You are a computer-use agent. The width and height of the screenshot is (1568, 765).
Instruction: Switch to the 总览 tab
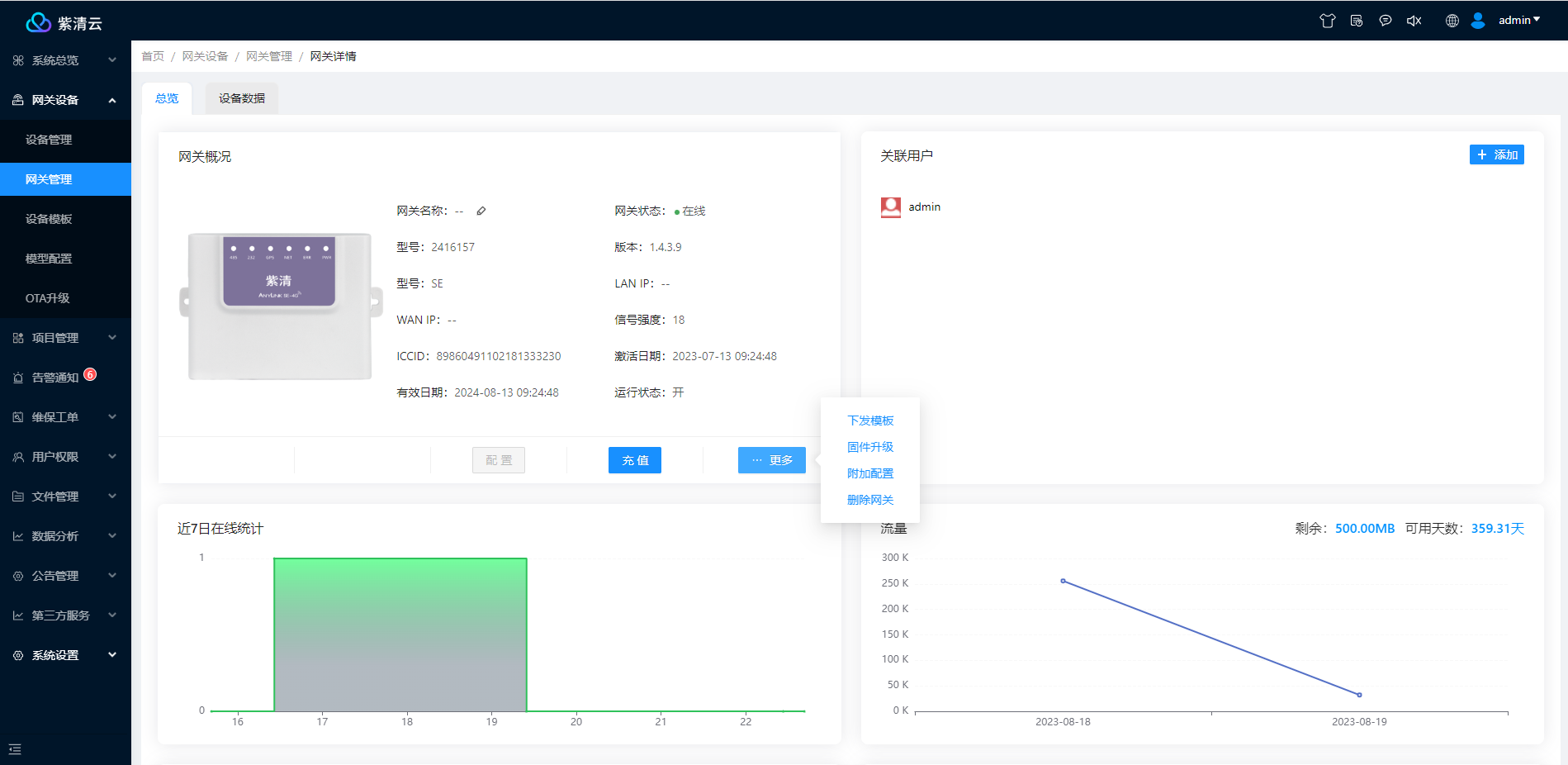tap(167, 98)
